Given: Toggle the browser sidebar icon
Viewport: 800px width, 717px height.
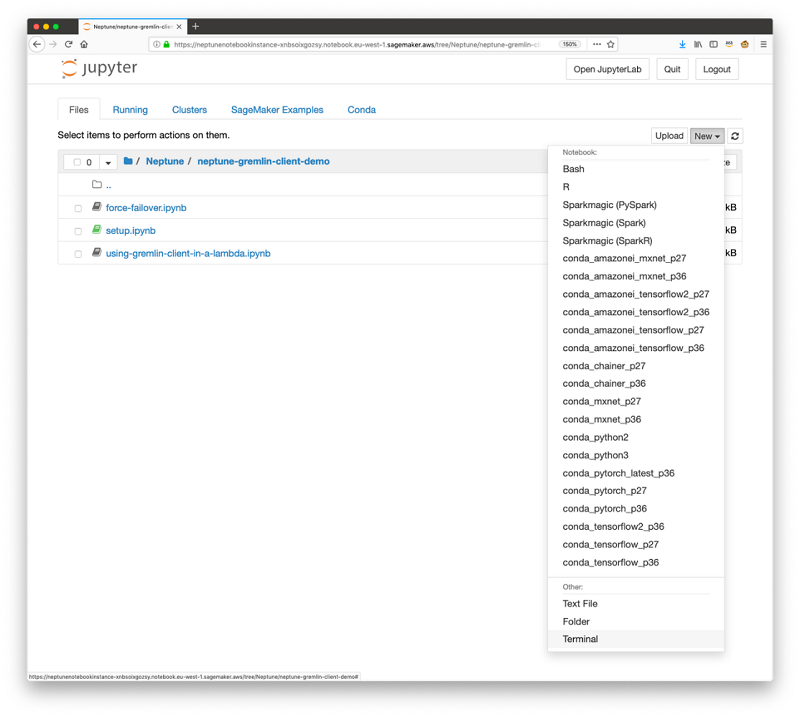Looking at the screenshot, I should point(713,44).
